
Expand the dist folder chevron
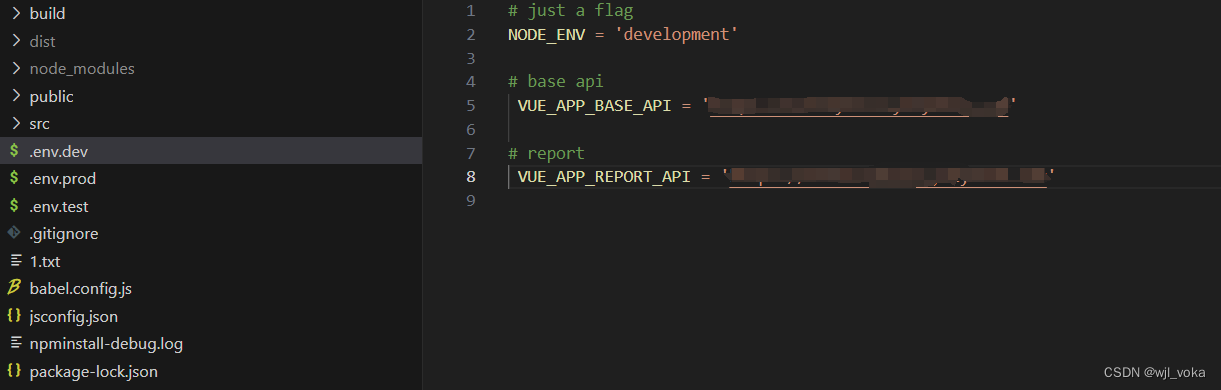[x=16, y=41]
